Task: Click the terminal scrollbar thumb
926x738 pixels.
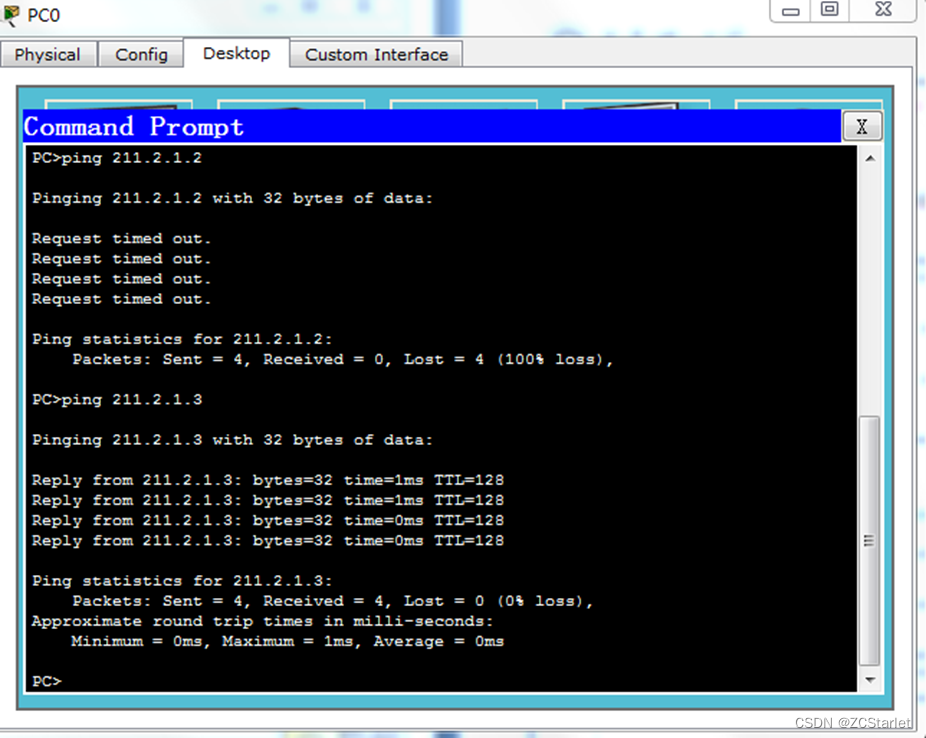Action: (869, 540)
